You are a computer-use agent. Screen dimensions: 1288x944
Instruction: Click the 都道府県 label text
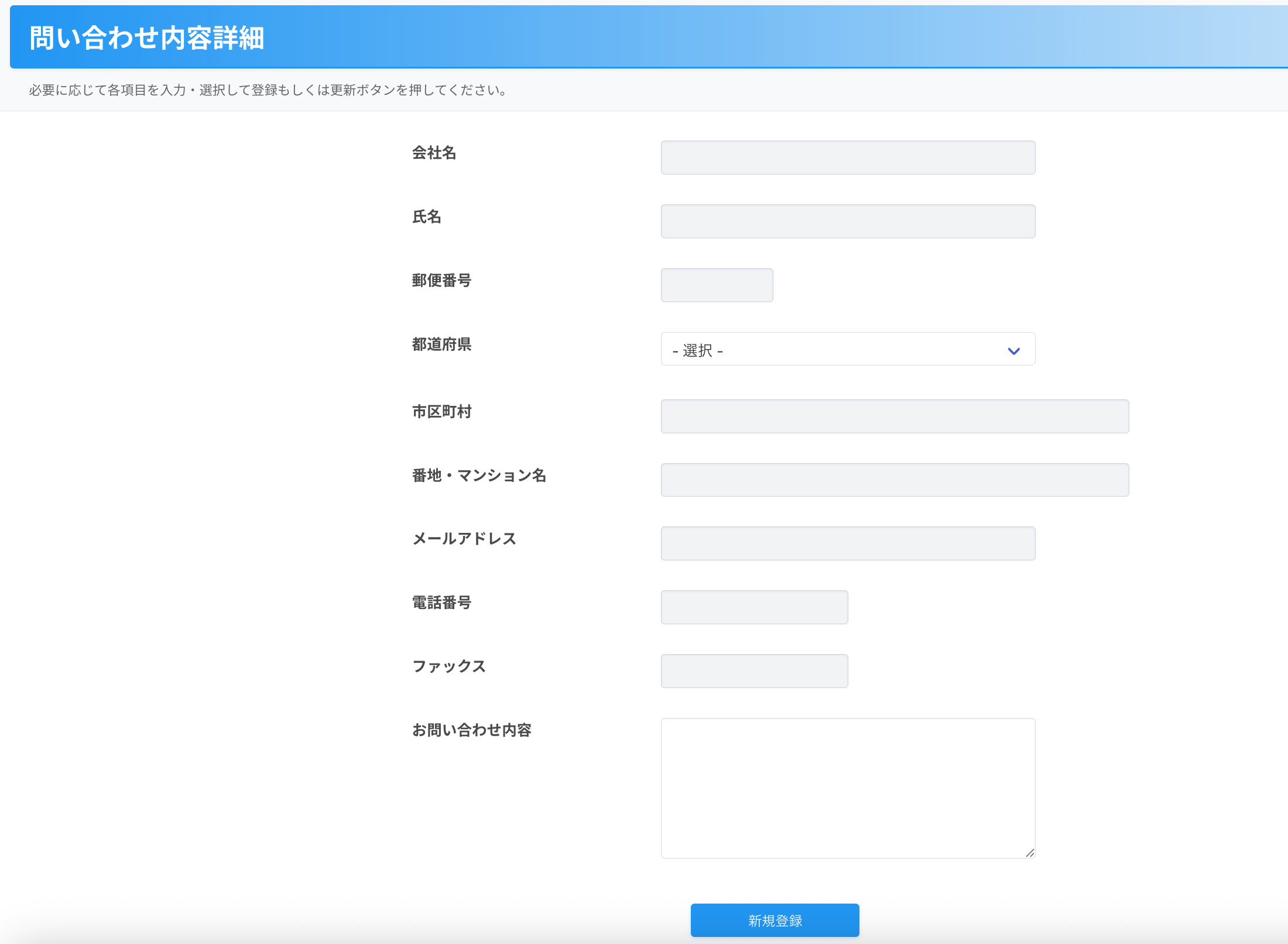point(441,344)
